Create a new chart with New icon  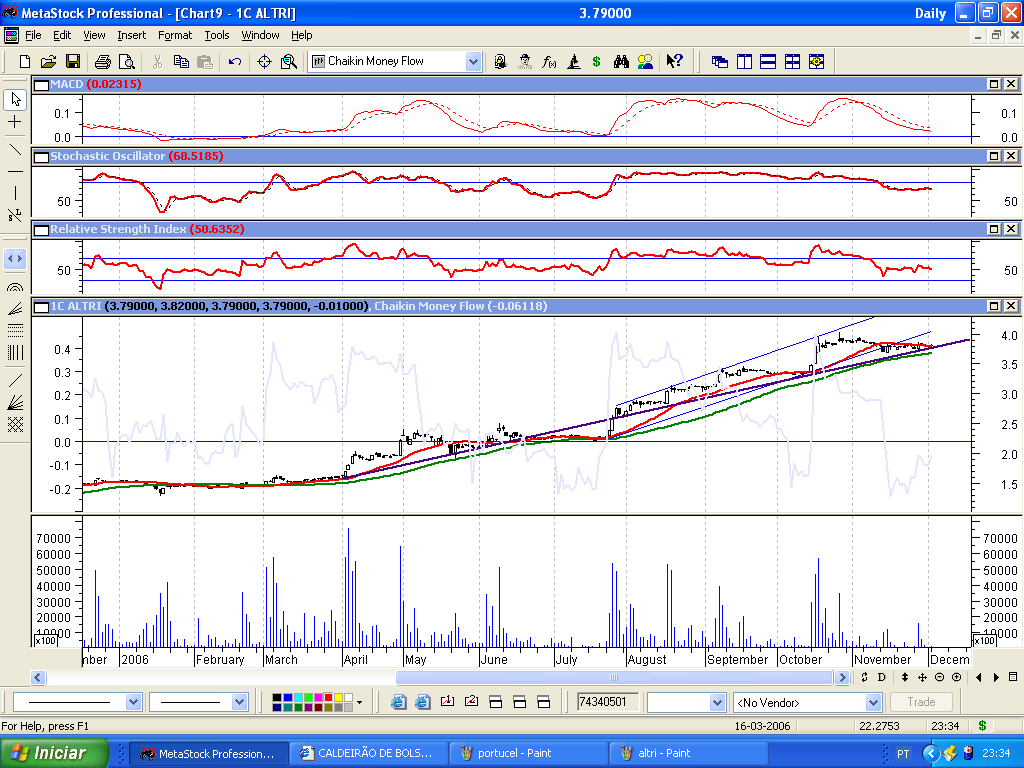pos(25,61)
